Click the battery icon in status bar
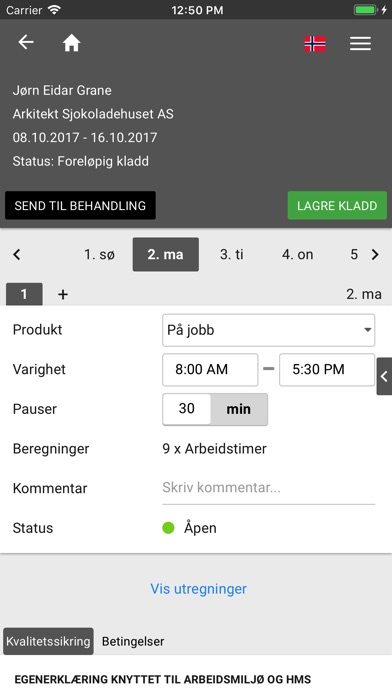 pyautogui.click(x=365, y=10)
